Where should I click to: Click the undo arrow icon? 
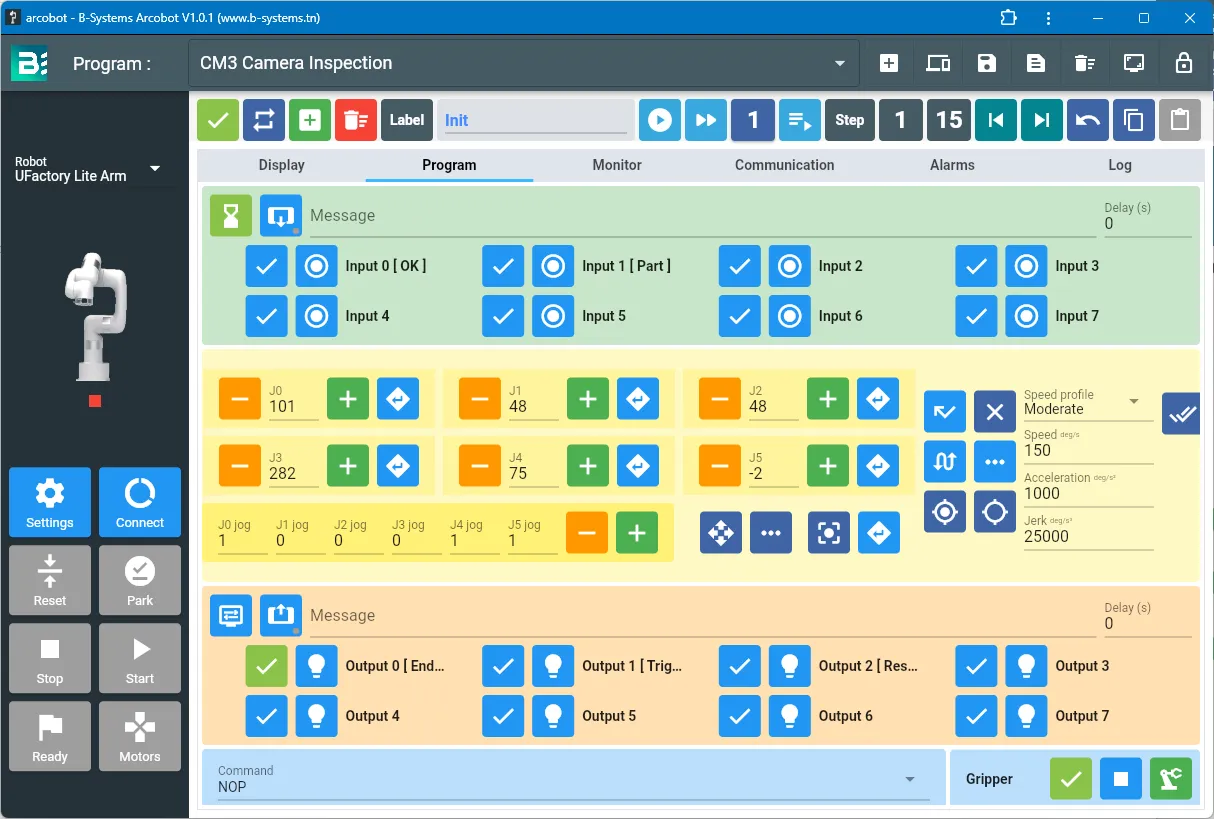1088,120
